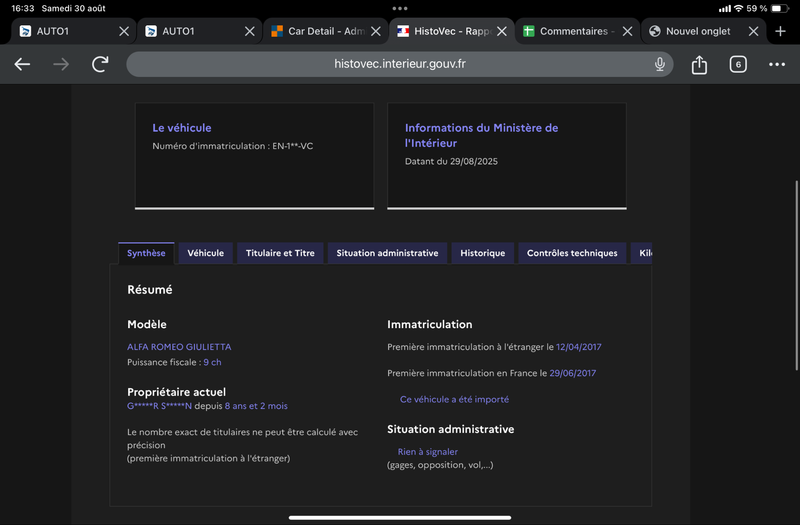Tap the microphone icon in address bar
800x525 pixels.
pos(660,64)
